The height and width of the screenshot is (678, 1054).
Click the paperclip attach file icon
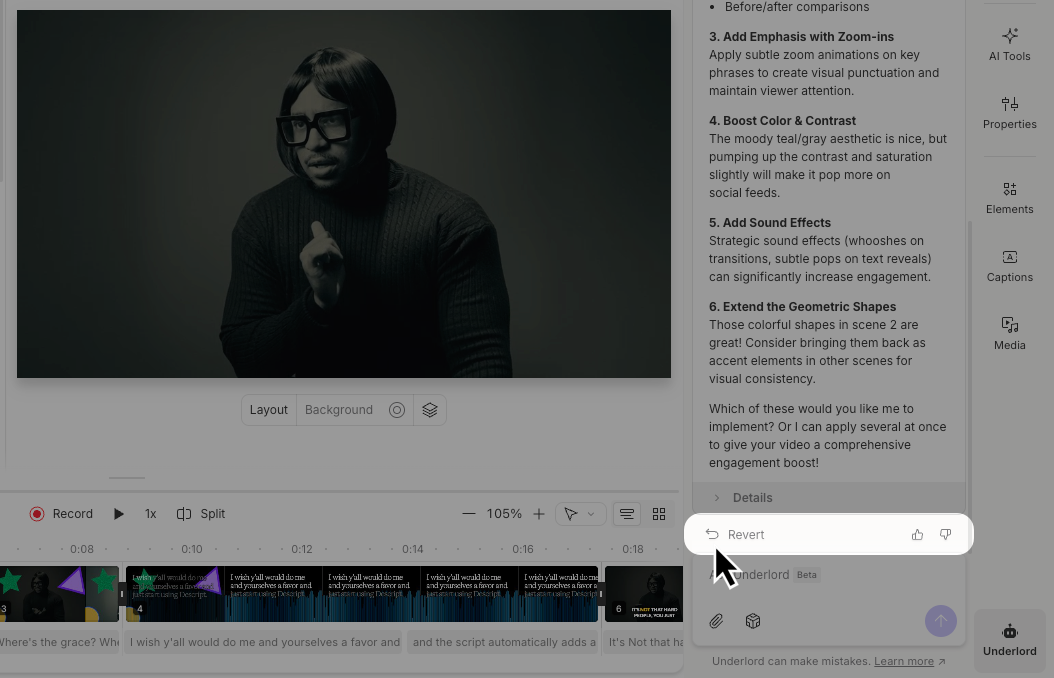point(716,621)
